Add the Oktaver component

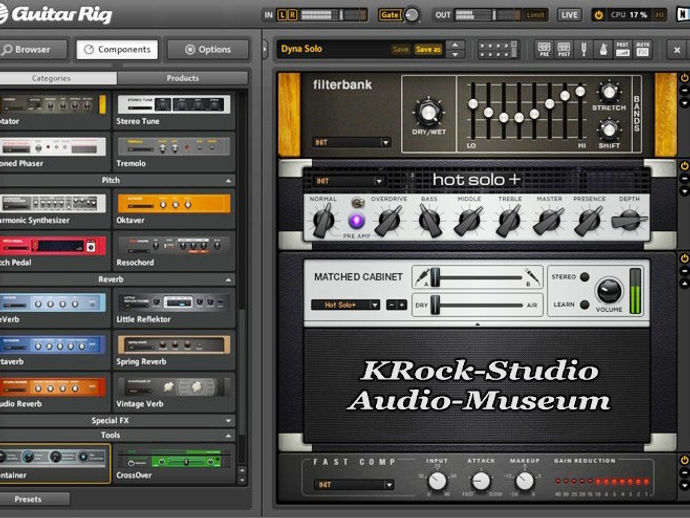coord(174,209)
